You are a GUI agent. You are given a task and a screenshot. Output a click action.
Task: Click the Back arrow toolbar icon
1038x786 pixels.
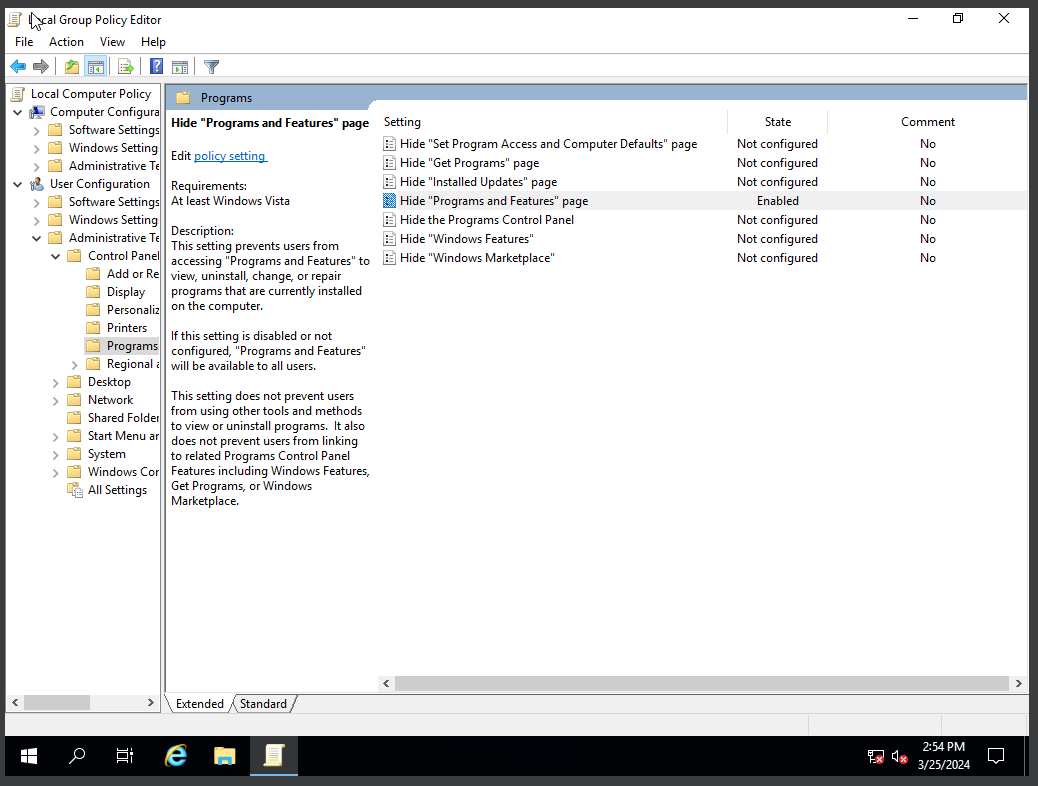[x=18, y=66]
